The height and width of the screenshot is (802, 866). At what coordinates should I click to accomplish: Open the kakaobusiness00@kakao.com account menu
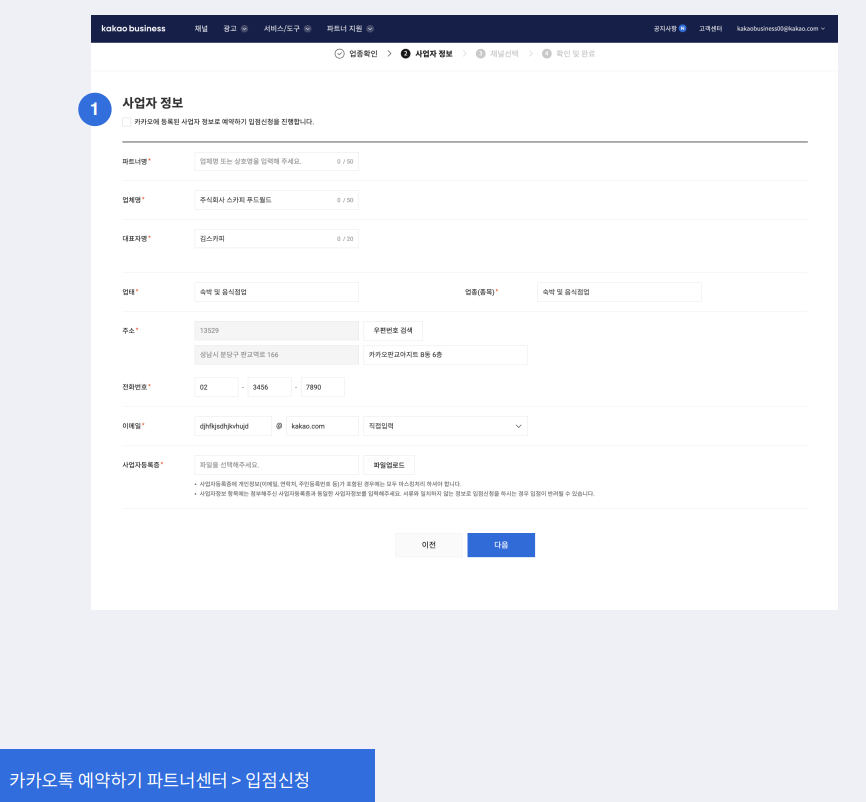click(x=780, y=28)
